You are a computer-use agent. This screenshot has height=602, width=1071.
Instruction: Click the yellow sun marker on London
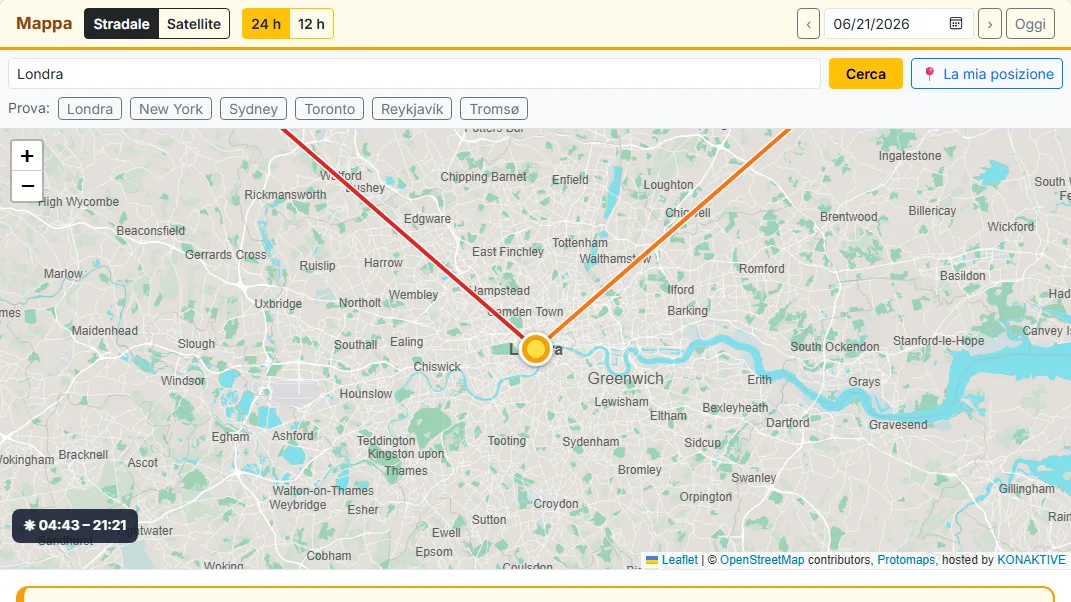coord(536,349)
